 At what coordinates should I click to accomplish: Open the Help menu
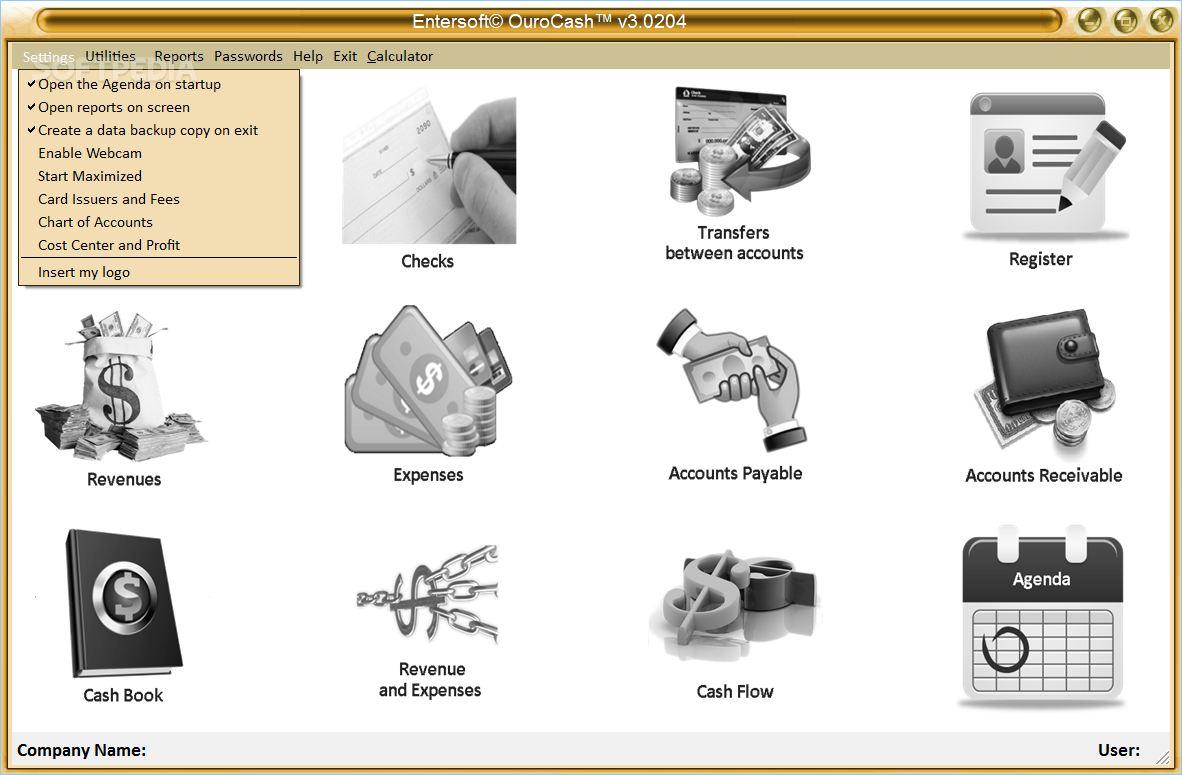click(x=308, y=56)
